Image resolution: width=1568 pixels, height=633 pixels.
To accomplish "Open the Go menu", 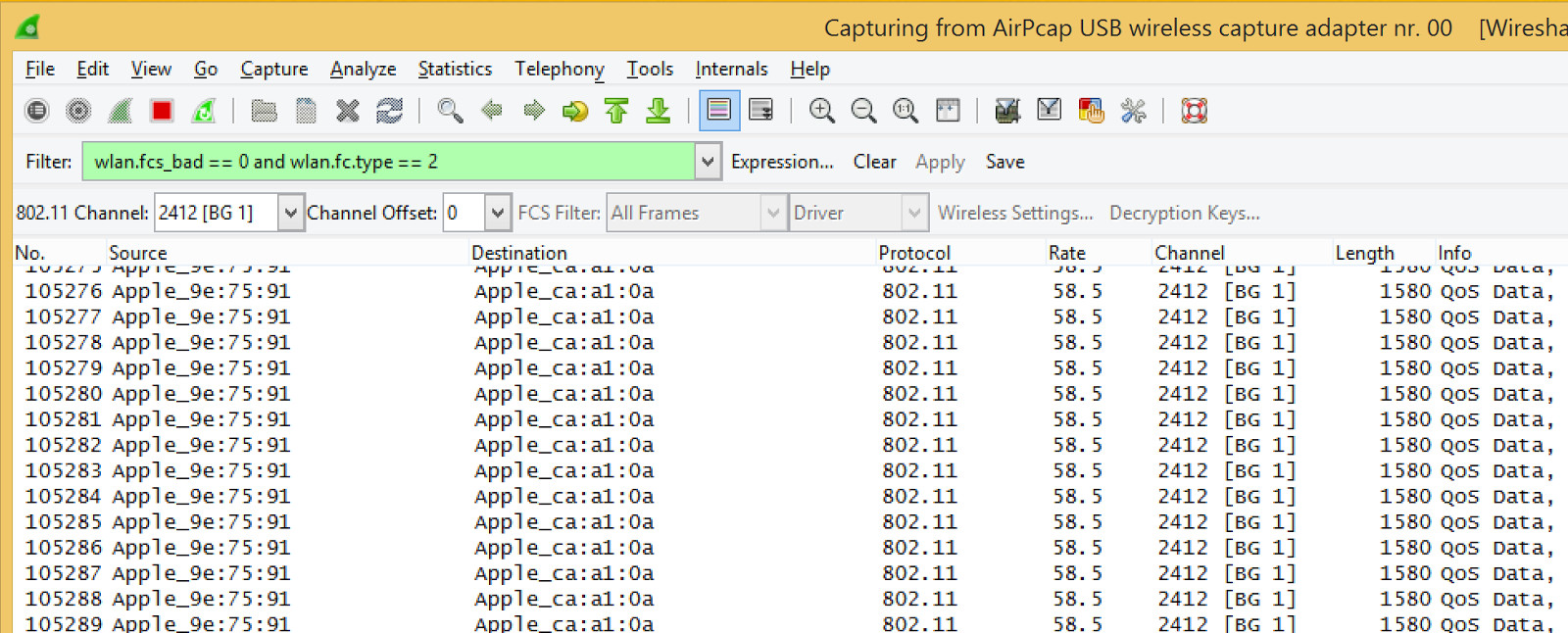I will click(206, 69).
